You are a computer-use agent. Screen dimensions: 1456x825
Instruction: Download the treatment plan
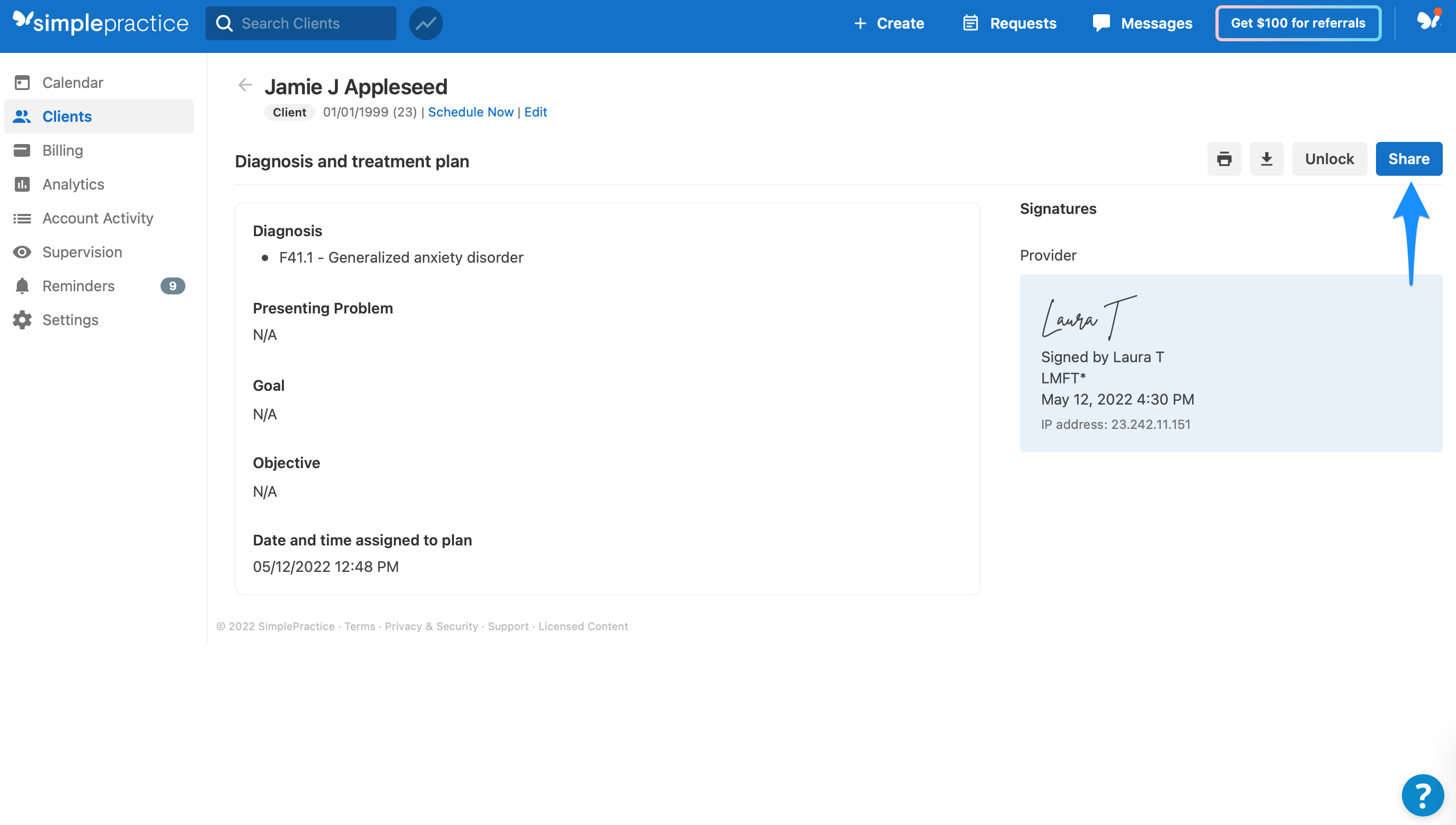click(x=1267, y=159)
